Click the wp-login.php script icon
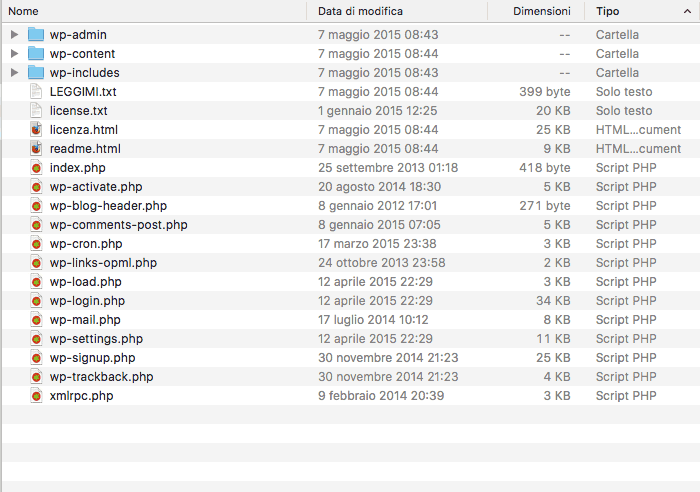Screen dimensions: 700x492 pos(36,301)
